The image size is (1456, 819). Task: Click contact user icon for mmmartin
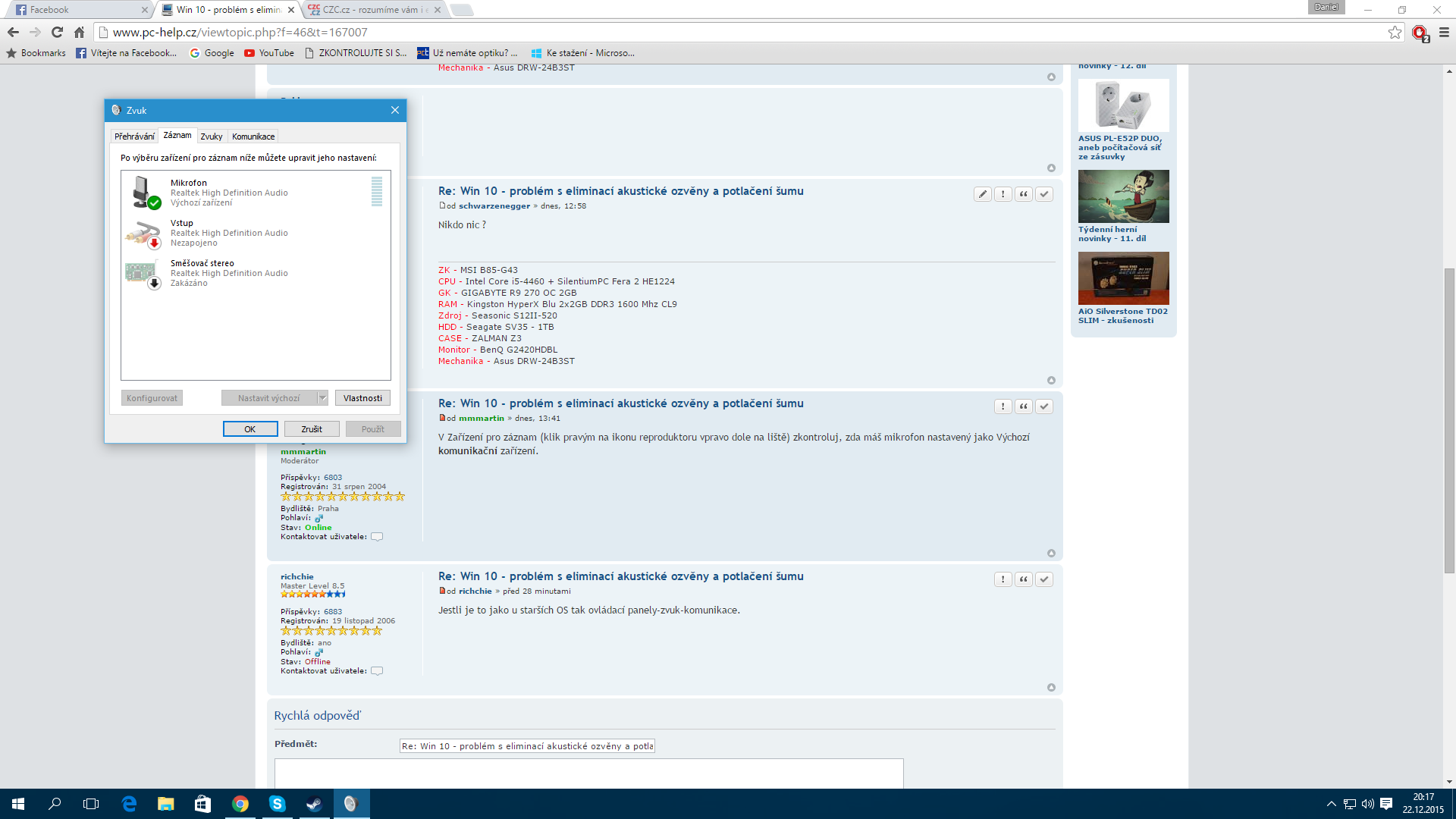[x=377, y=537]
